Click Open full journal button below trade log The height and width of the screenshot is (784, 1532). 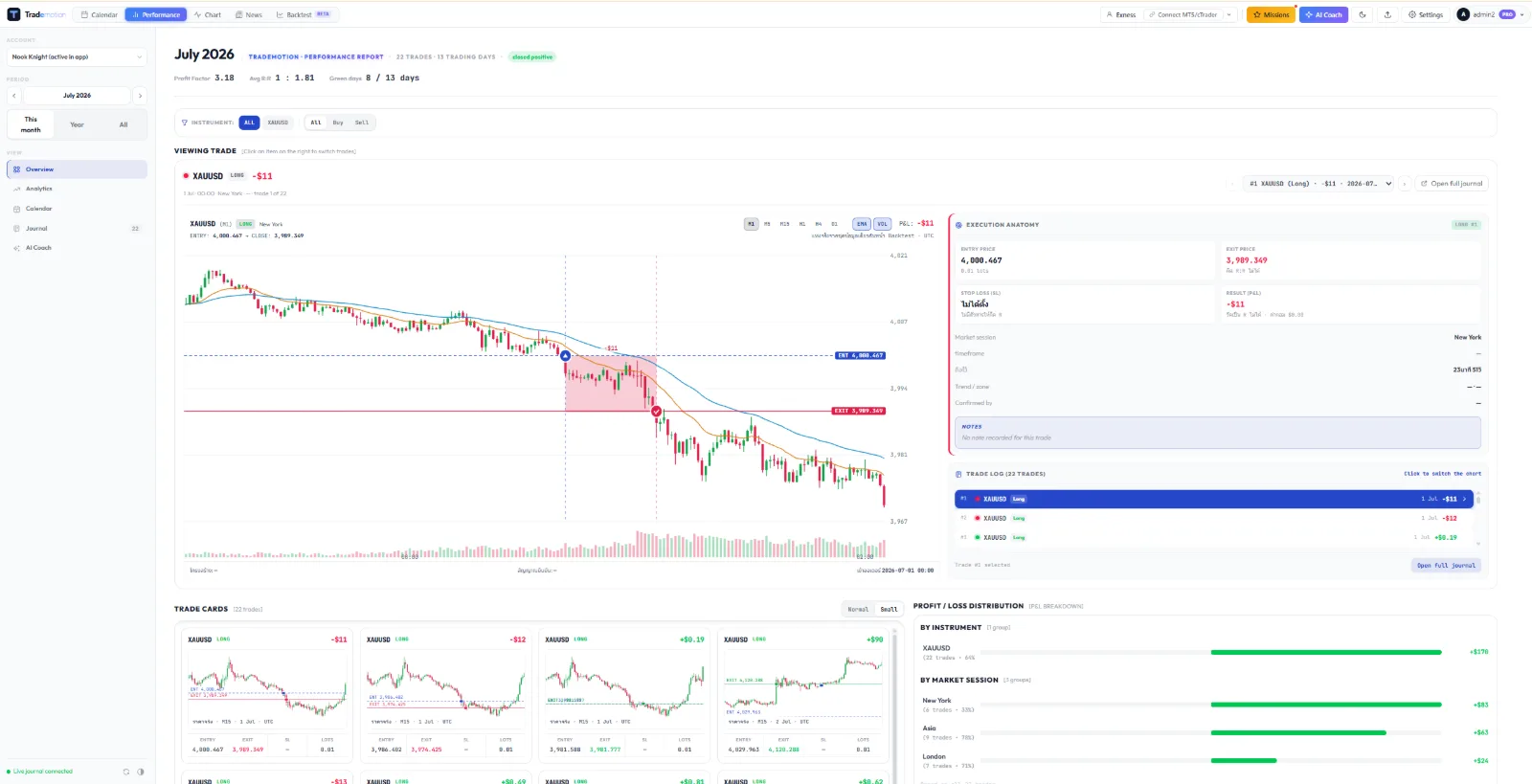[1447, 566]
